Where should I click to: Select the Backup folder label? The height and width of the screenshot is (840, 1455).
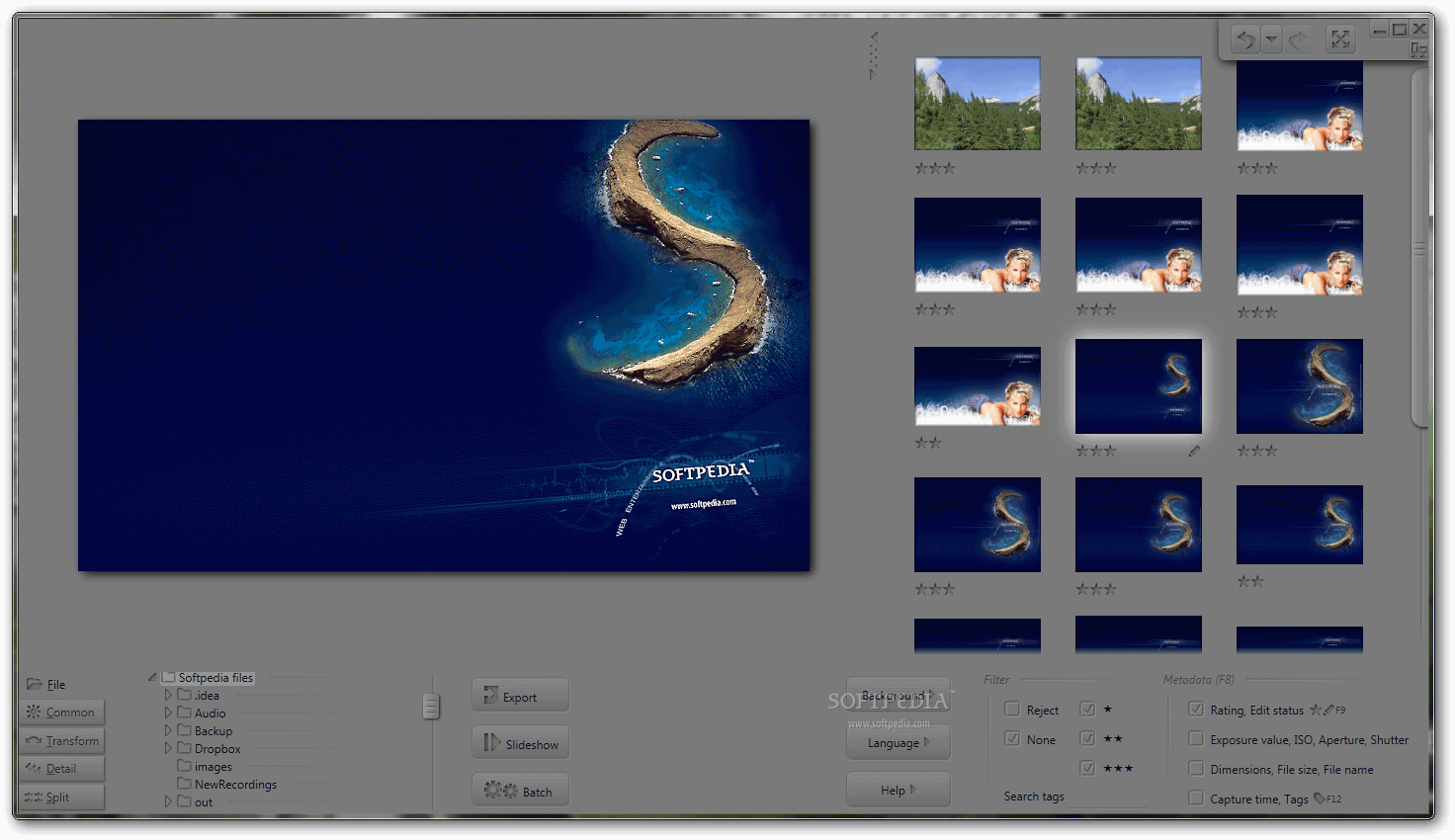pyautogui.click(x=214, y=730)
